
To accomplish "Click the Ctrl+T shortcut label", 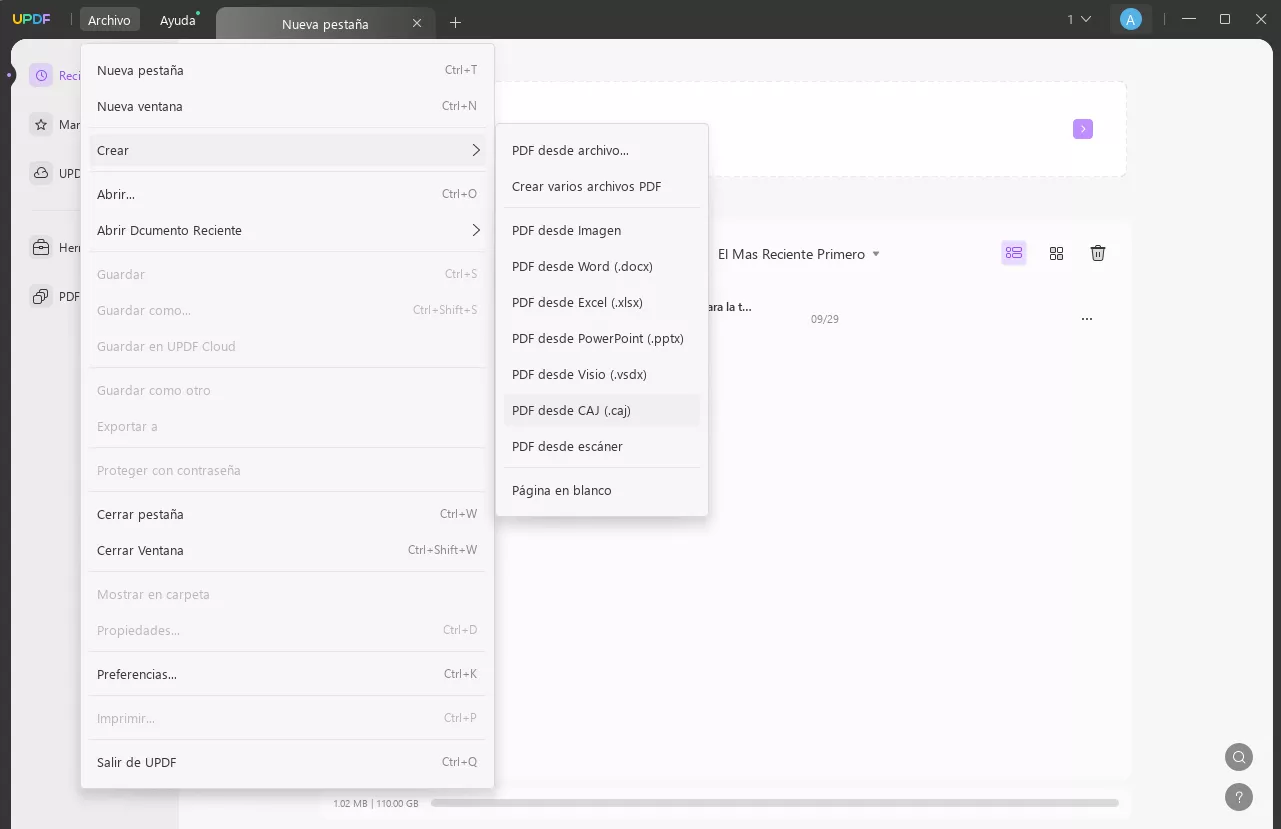I will 461,70.
